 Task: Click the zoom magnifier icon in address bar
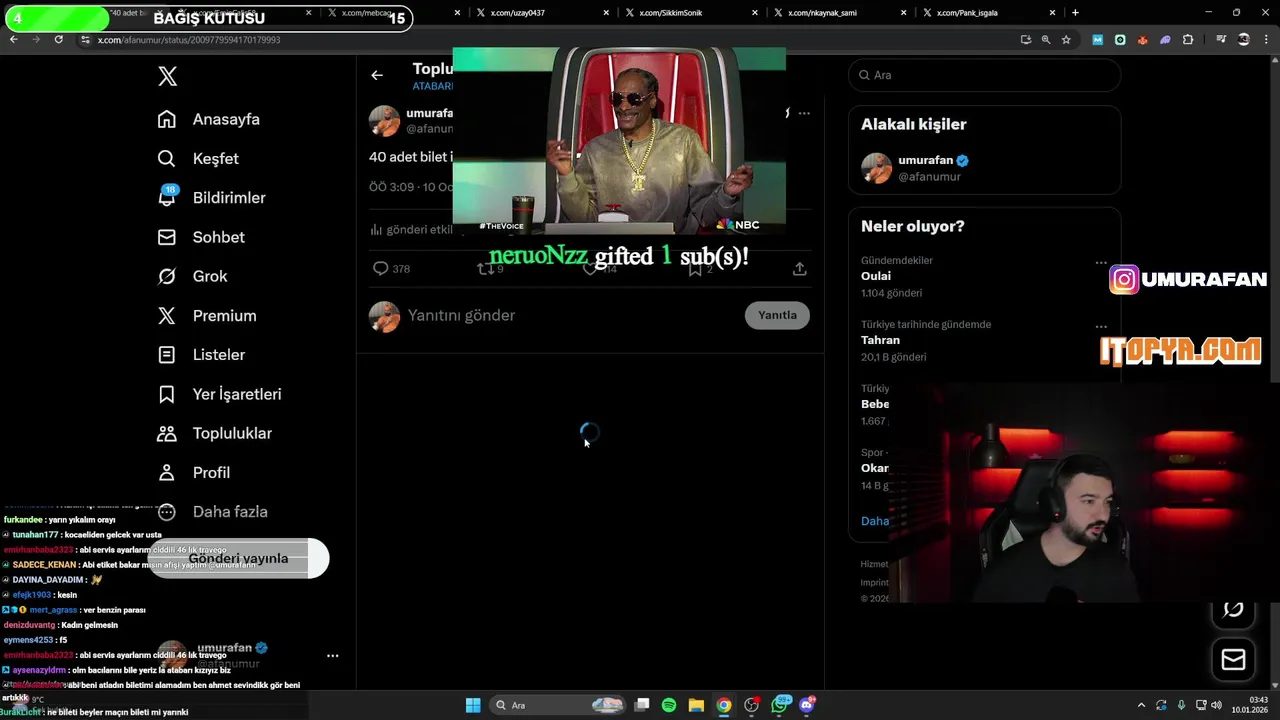pos(1046,40)
